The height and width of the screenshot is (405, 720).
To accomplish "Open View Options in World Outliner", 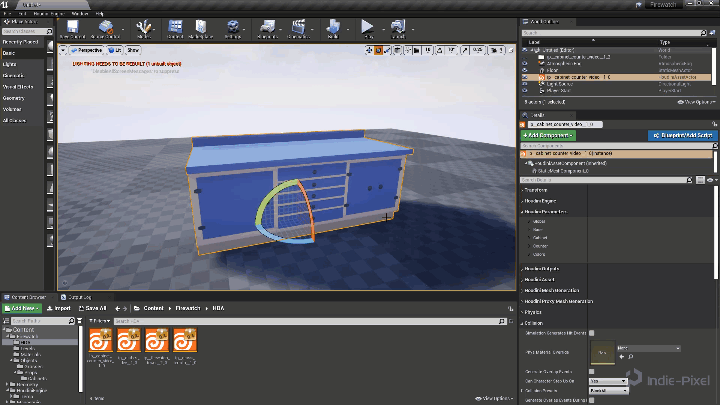I will (x=696, y=102).
